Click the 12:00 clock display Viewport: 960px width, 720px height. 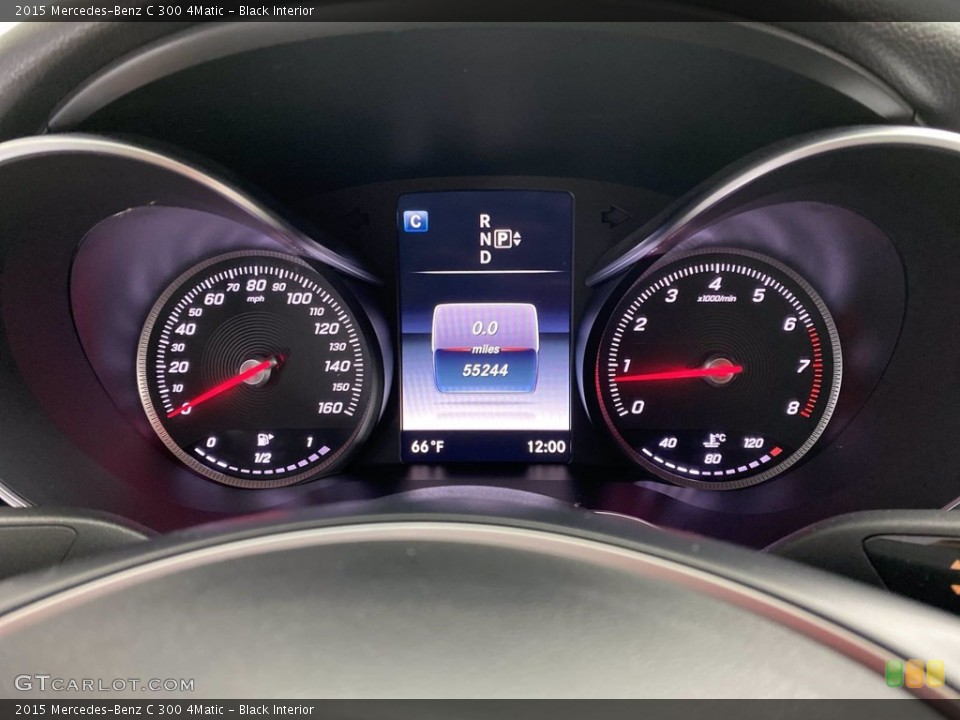546,446
